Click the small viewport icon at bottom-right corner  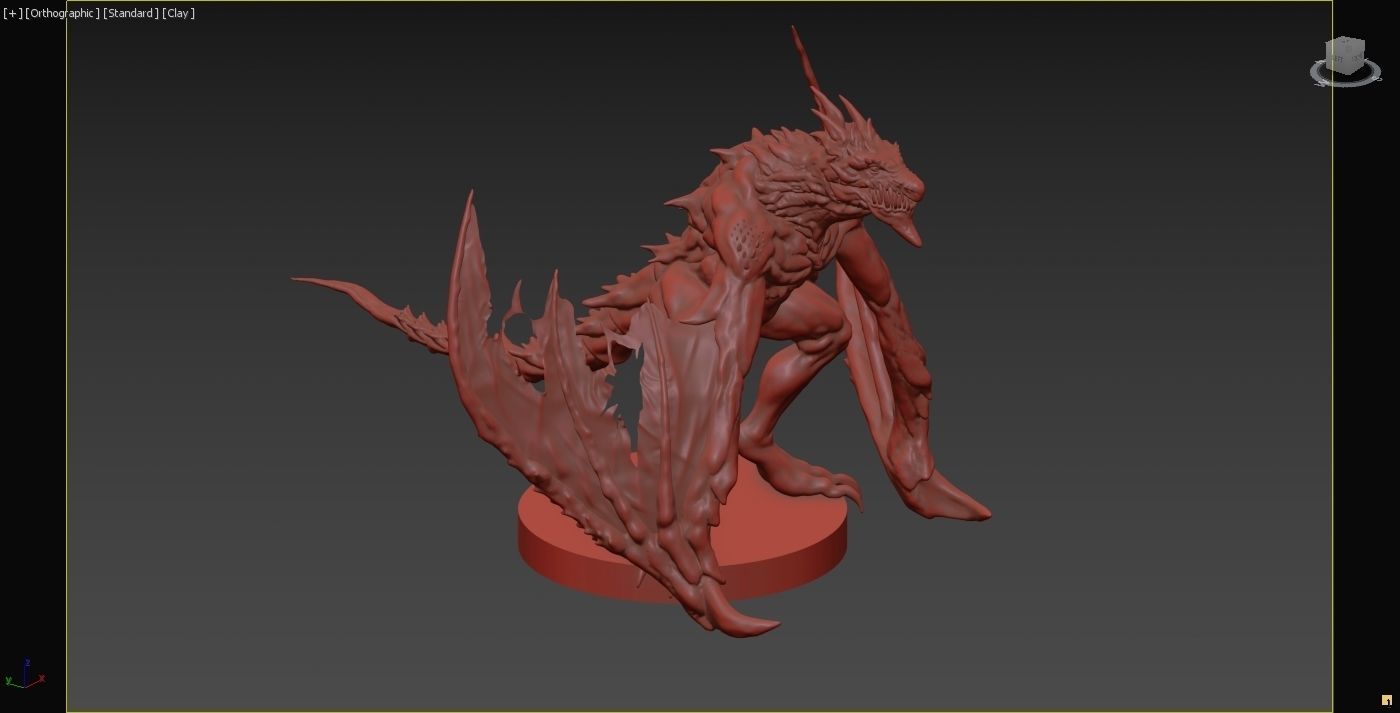[x=1386, y=700]
